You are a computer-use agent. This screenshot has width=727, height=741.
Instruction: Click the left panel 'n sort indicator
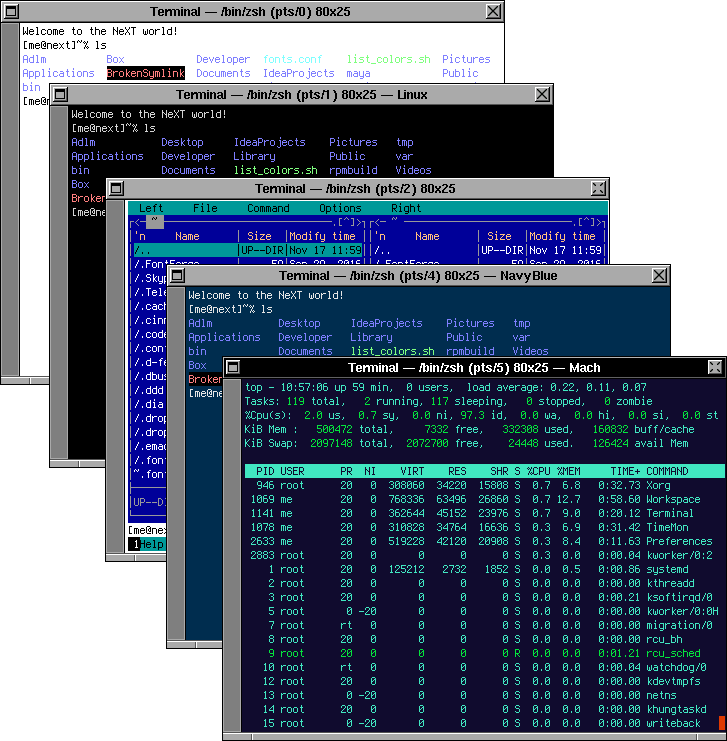pos(140,236)
